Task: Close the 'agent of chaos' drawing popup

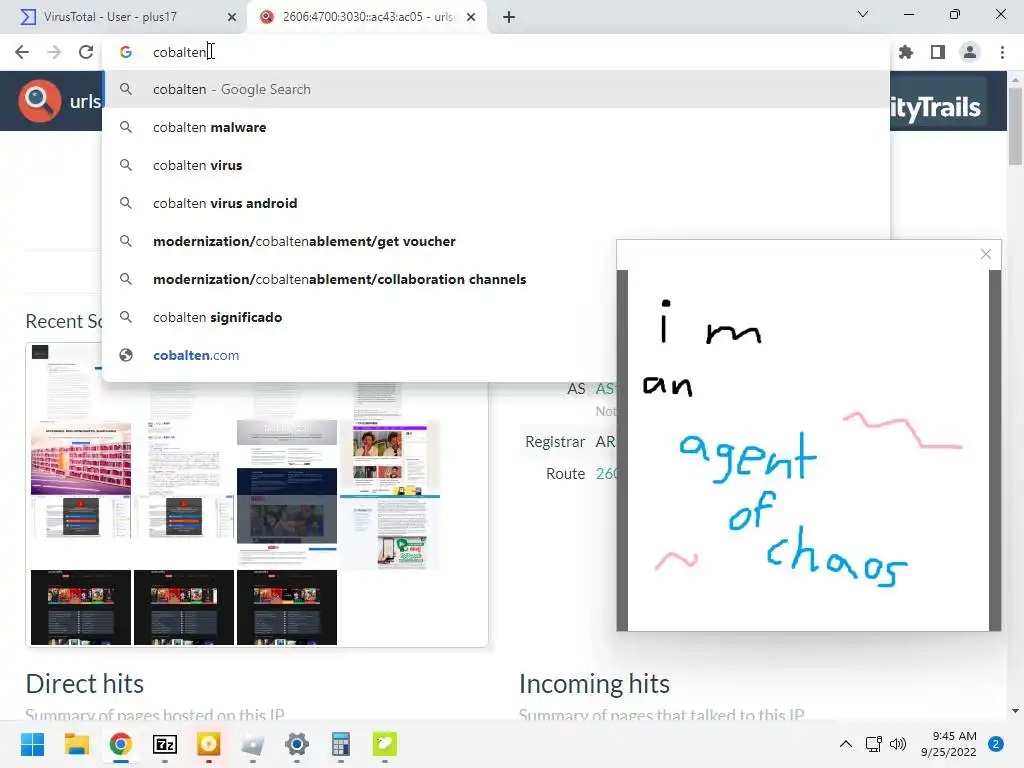Action: point(985,254)
